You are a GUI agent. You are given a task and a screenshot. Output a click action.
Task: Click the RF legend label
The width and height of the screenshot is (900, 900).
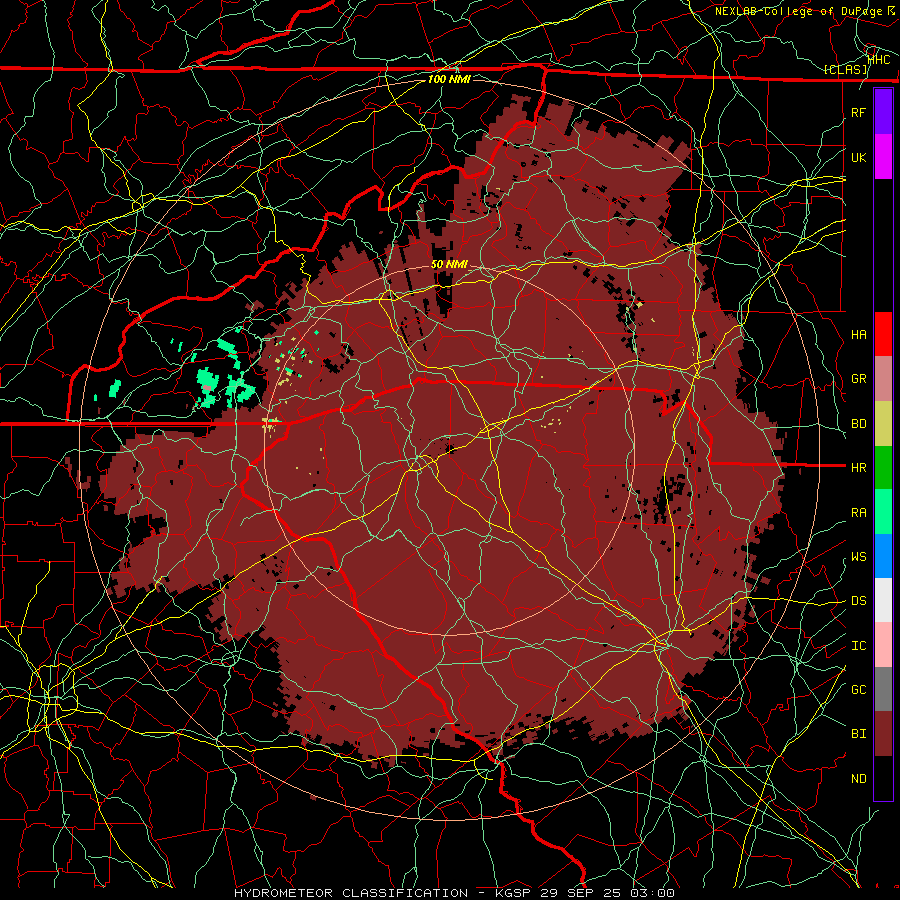coord(858,112)
